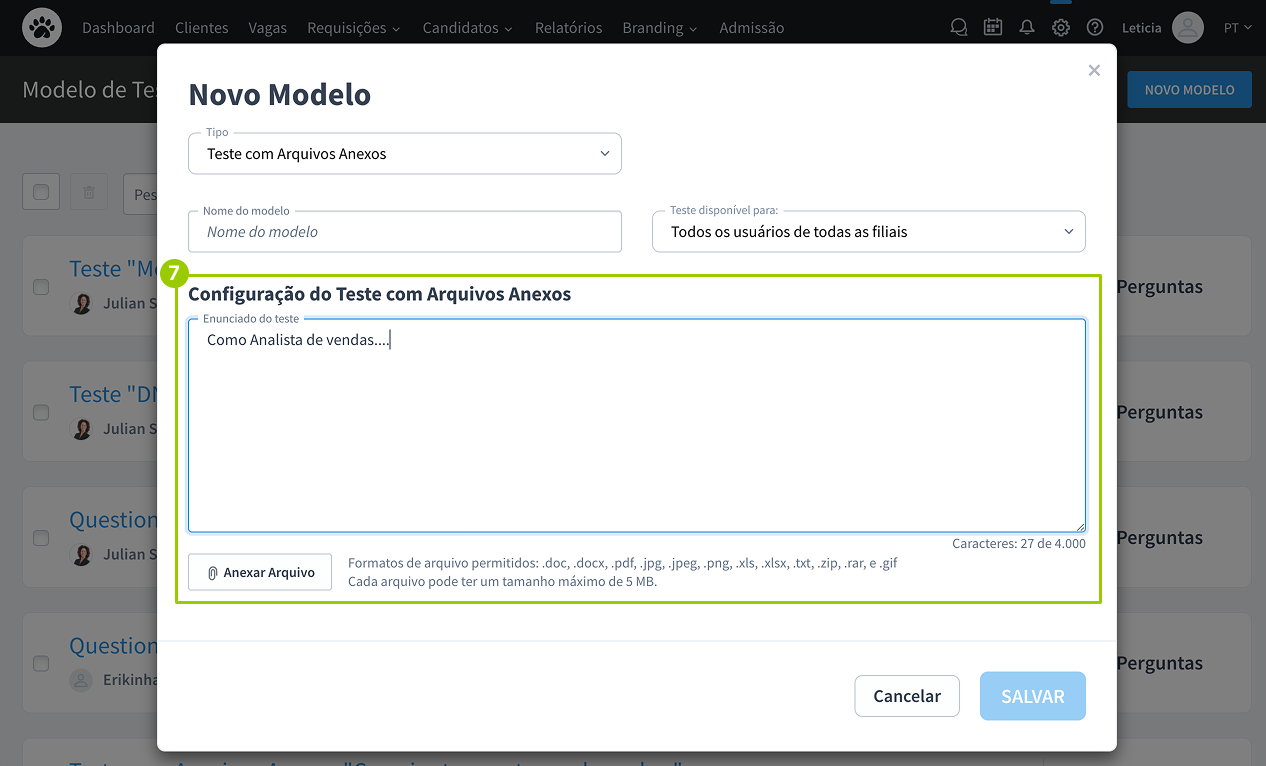Check the second test row checkbox
Viewport: 1266px width, 766px height.
tap(41, 412)
